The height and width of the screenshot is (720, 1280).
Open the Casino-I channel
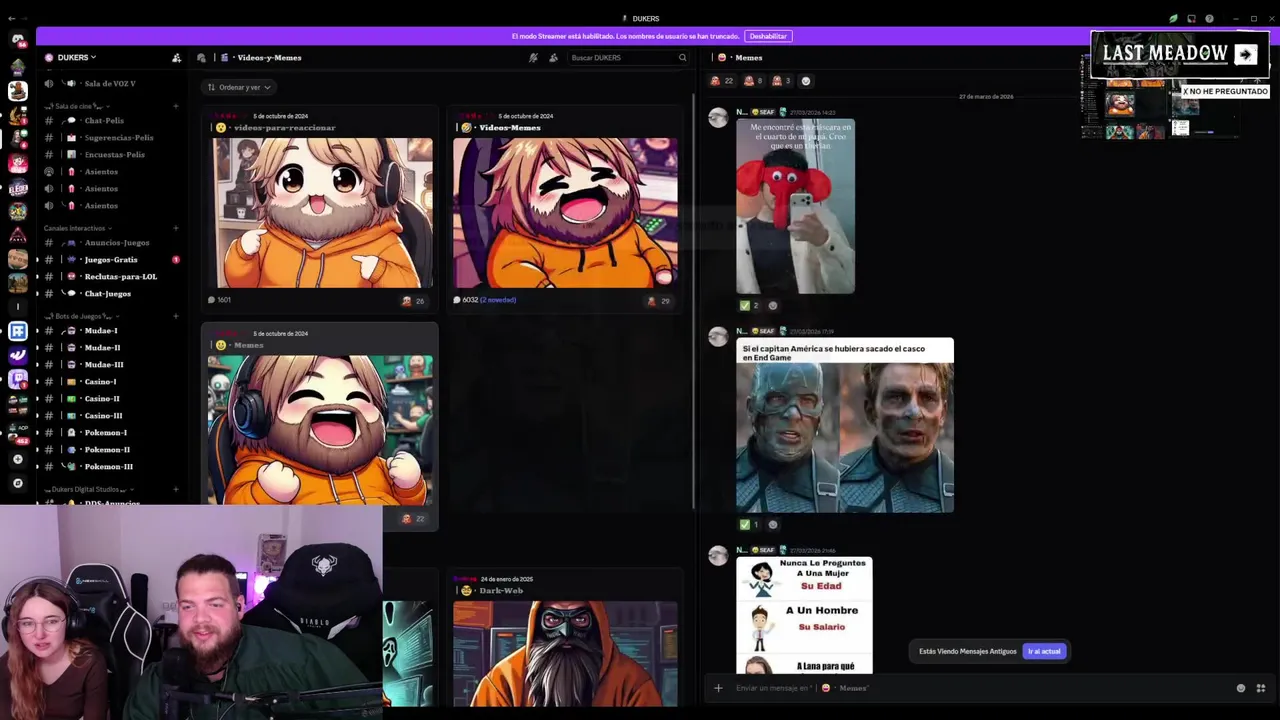click(110, 382)
